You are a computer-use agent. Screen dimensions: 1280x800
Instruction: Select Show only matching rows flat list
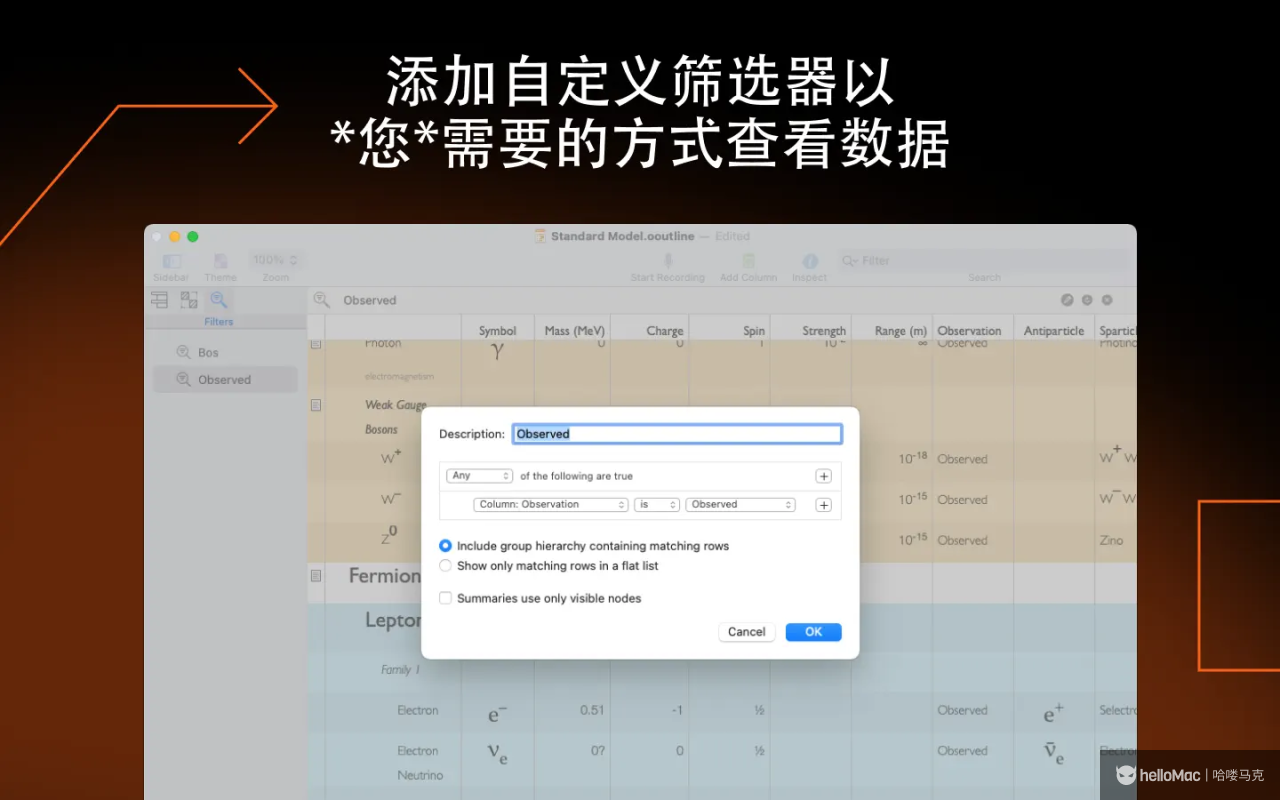coord(446,566)
